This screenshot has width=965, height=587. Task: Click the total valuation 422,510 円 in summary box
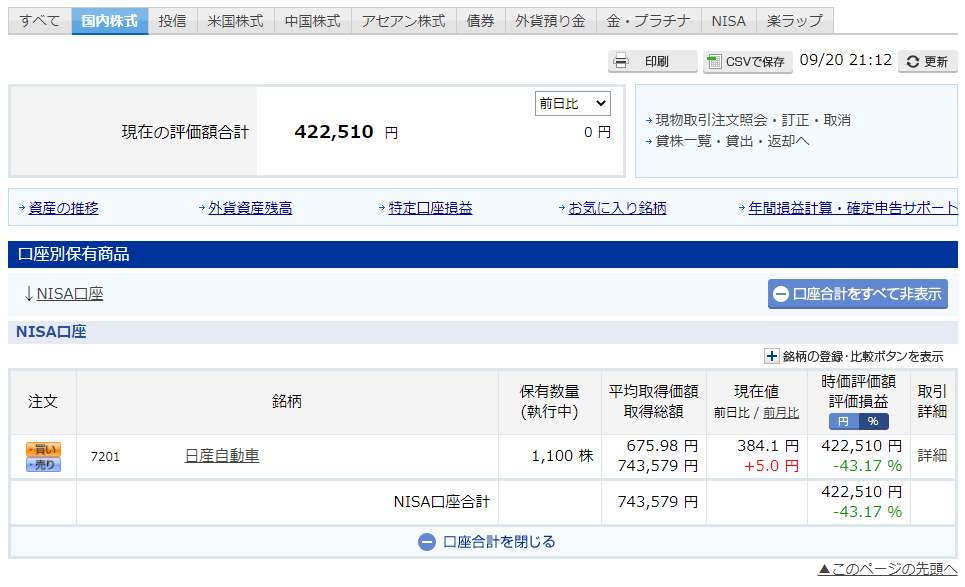tap(346, 132)
